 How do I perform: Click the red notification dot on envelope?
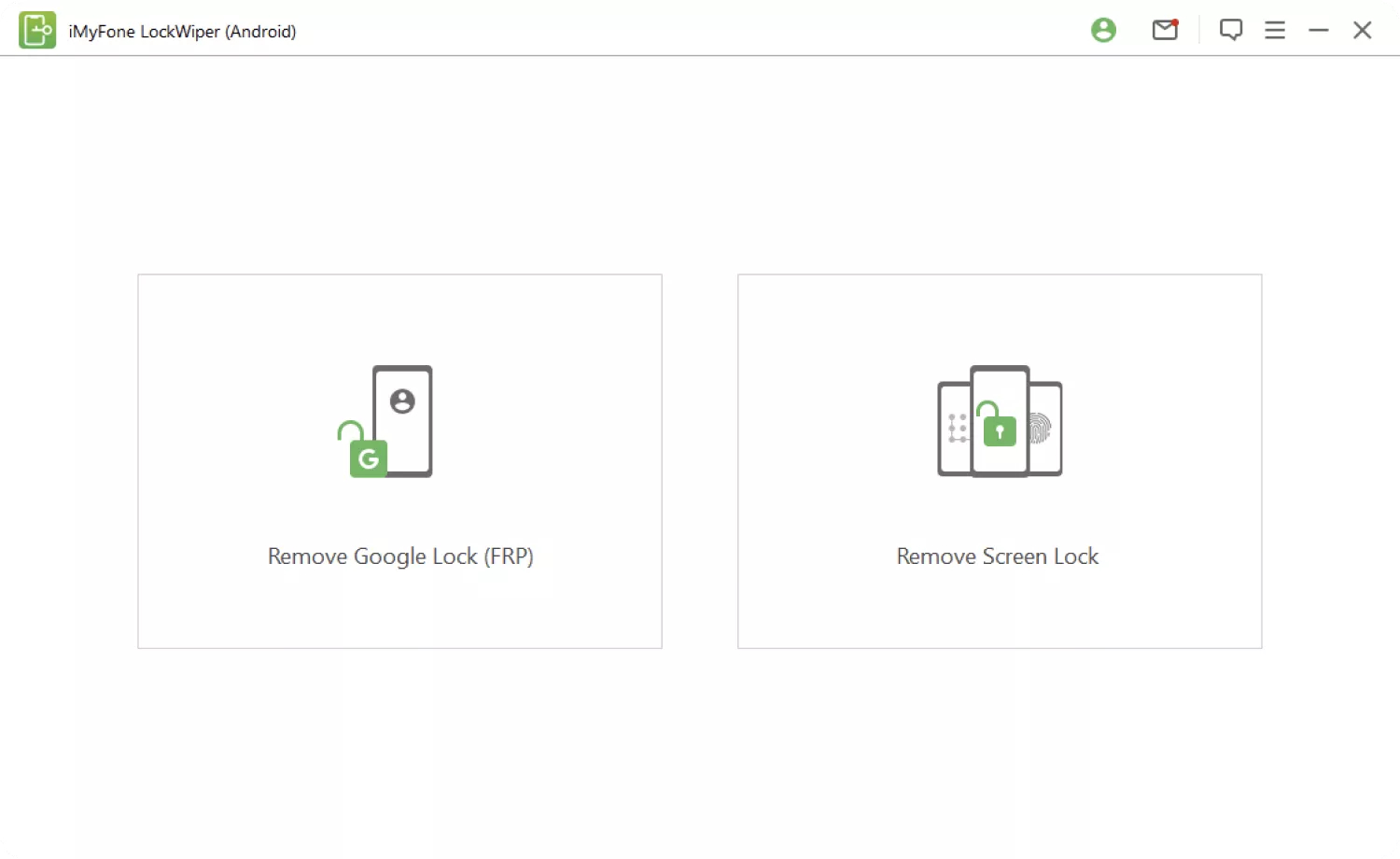click(1175, 21)
